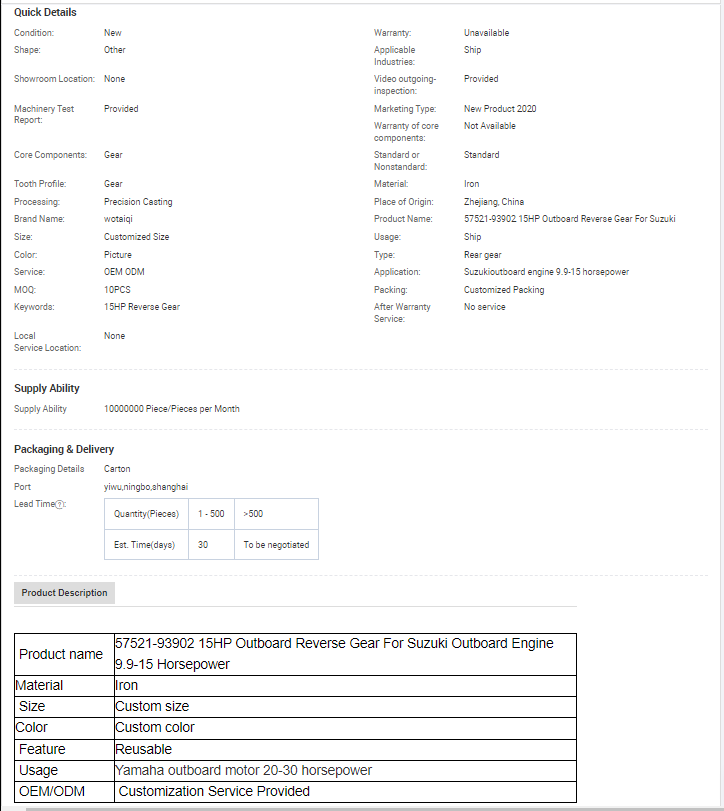Click the "yiwu,ningbo,shanghai" port value

point(146,487)
